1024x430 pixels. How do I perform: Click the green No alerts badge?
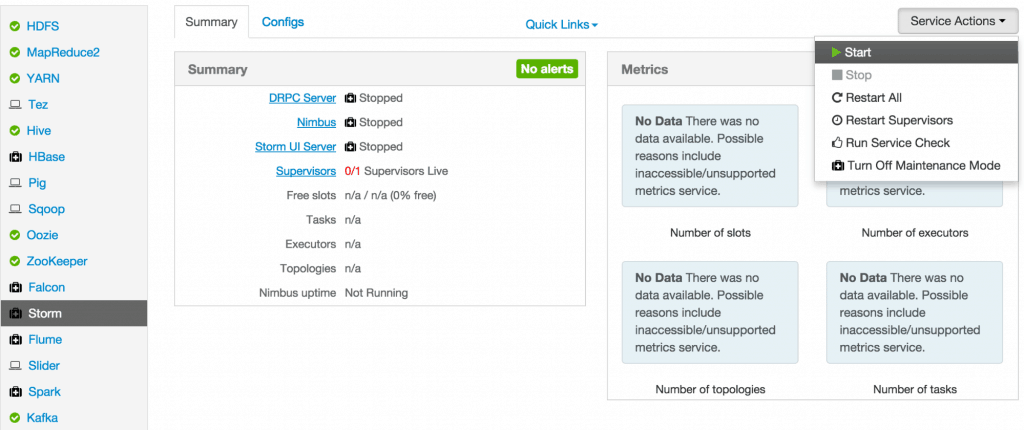(546, 69)
